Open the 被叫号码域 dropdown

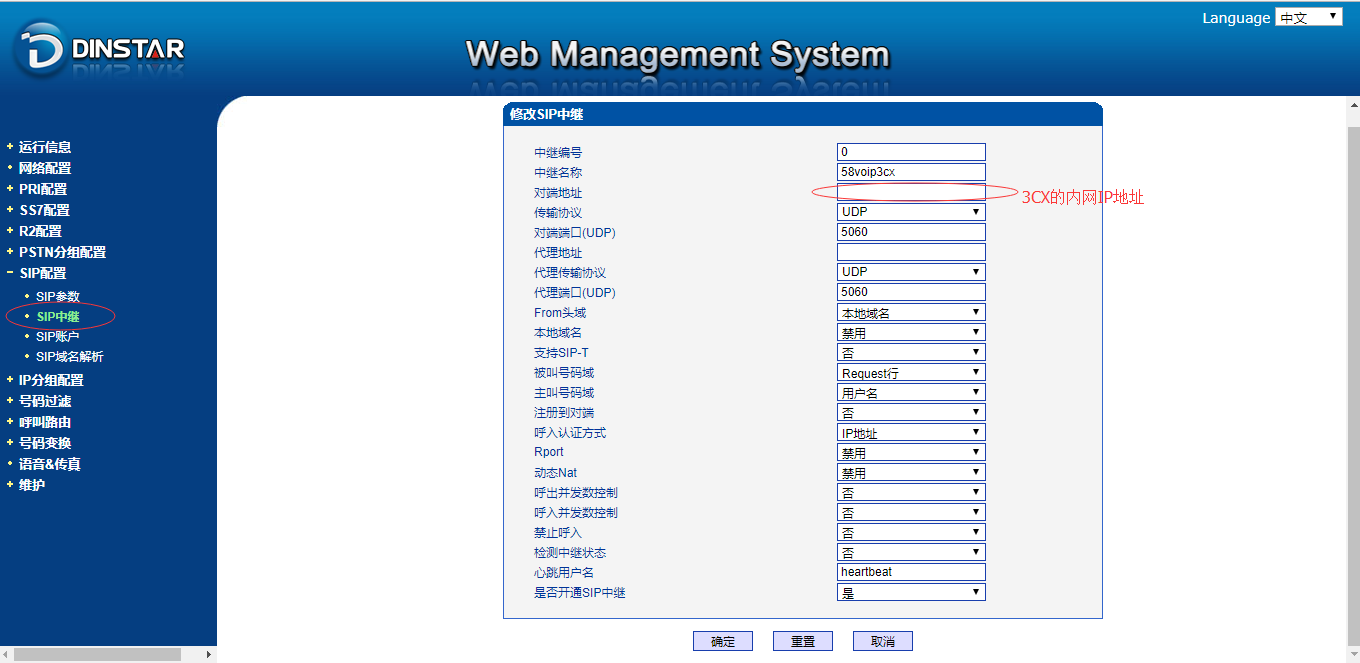(911, 372)
